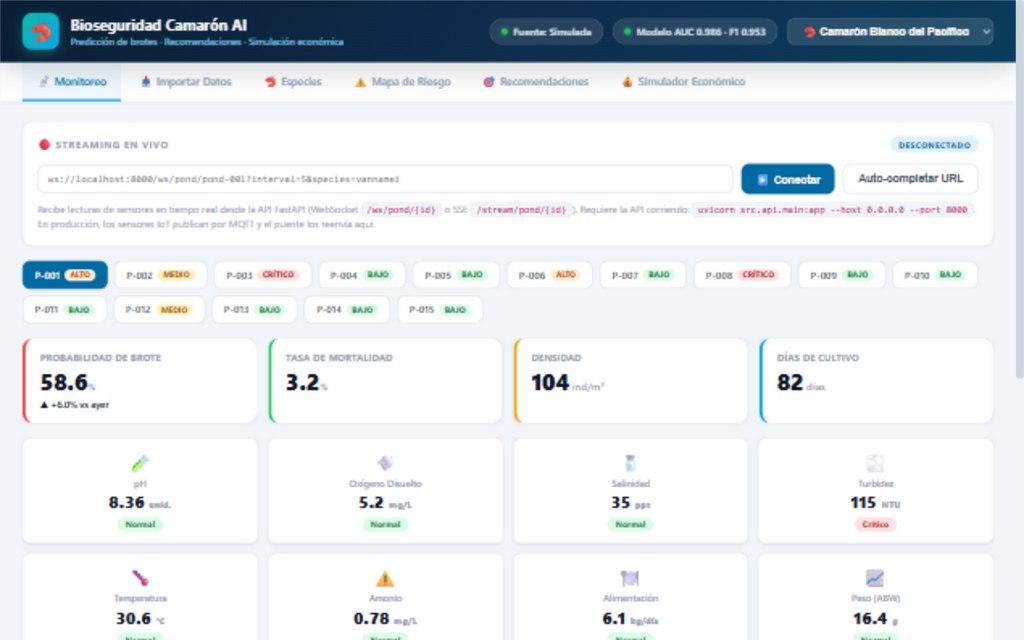Click the Turbidez icon

[875, 463]
